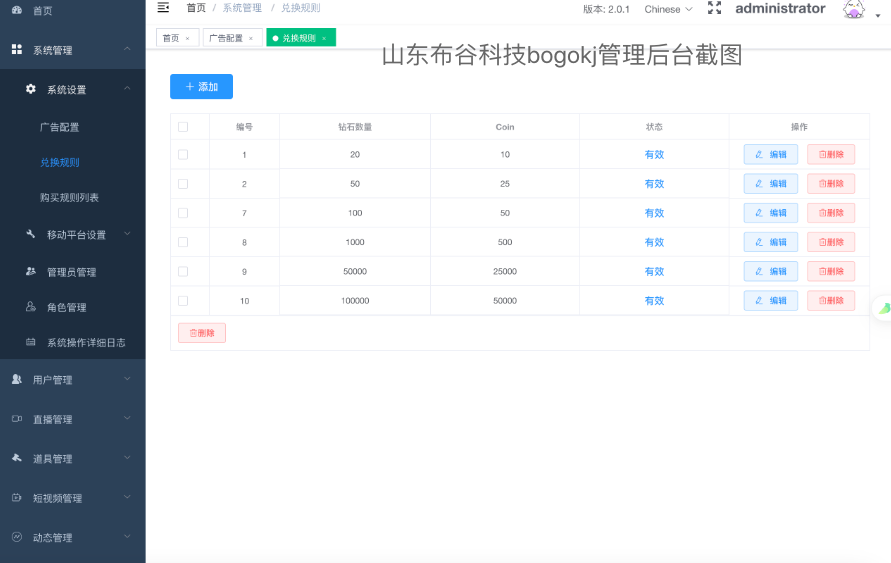The height and width of the screenshot is (563, 891).
Task: Open 首页 dashboard in sidebar
Action: (42, 11)
